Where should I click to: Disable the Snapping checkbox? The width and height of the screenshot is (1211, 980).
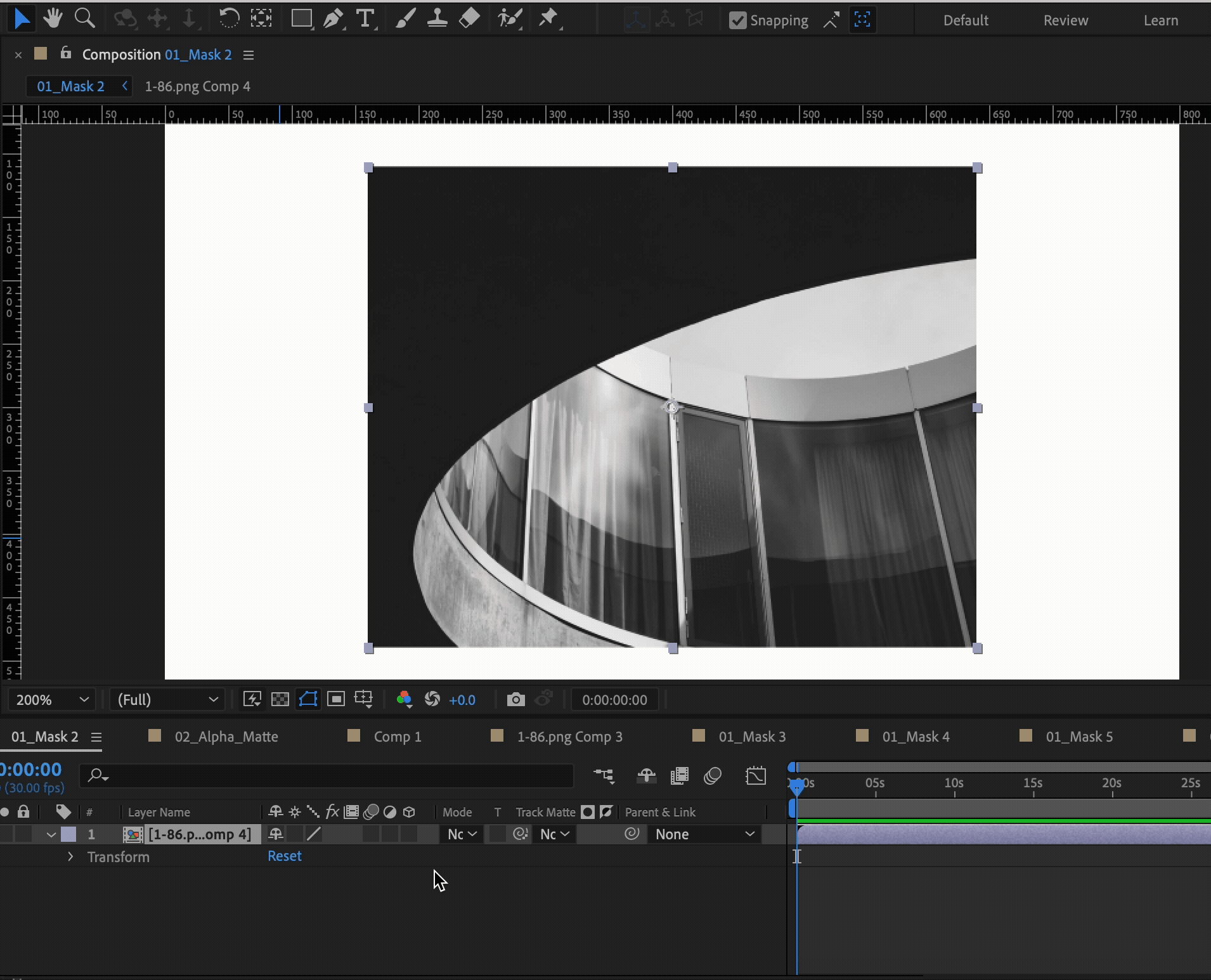pyautogui.click(x=737, y=20)
